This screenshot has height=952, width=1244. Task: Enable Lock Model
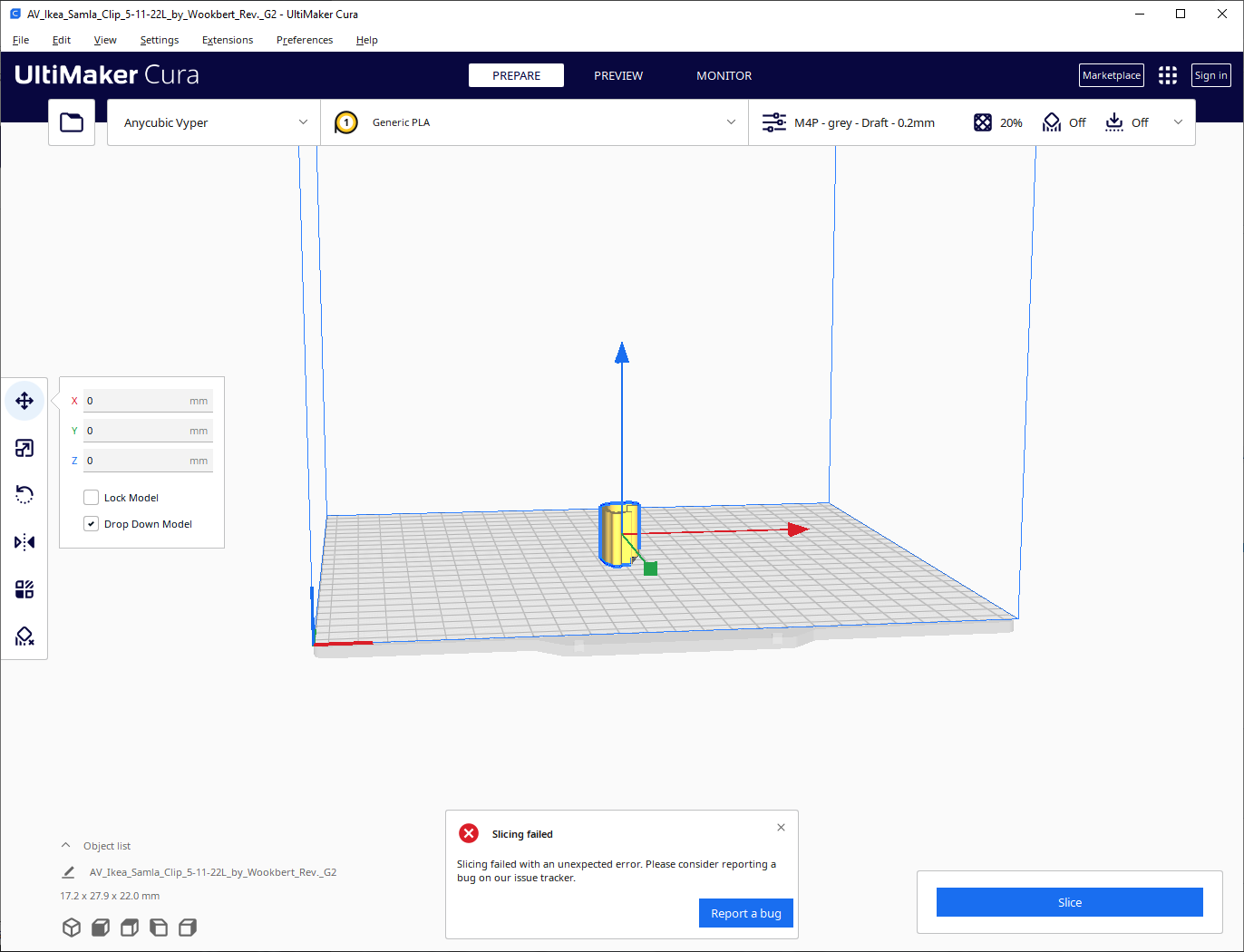click(x=91, y=497)
